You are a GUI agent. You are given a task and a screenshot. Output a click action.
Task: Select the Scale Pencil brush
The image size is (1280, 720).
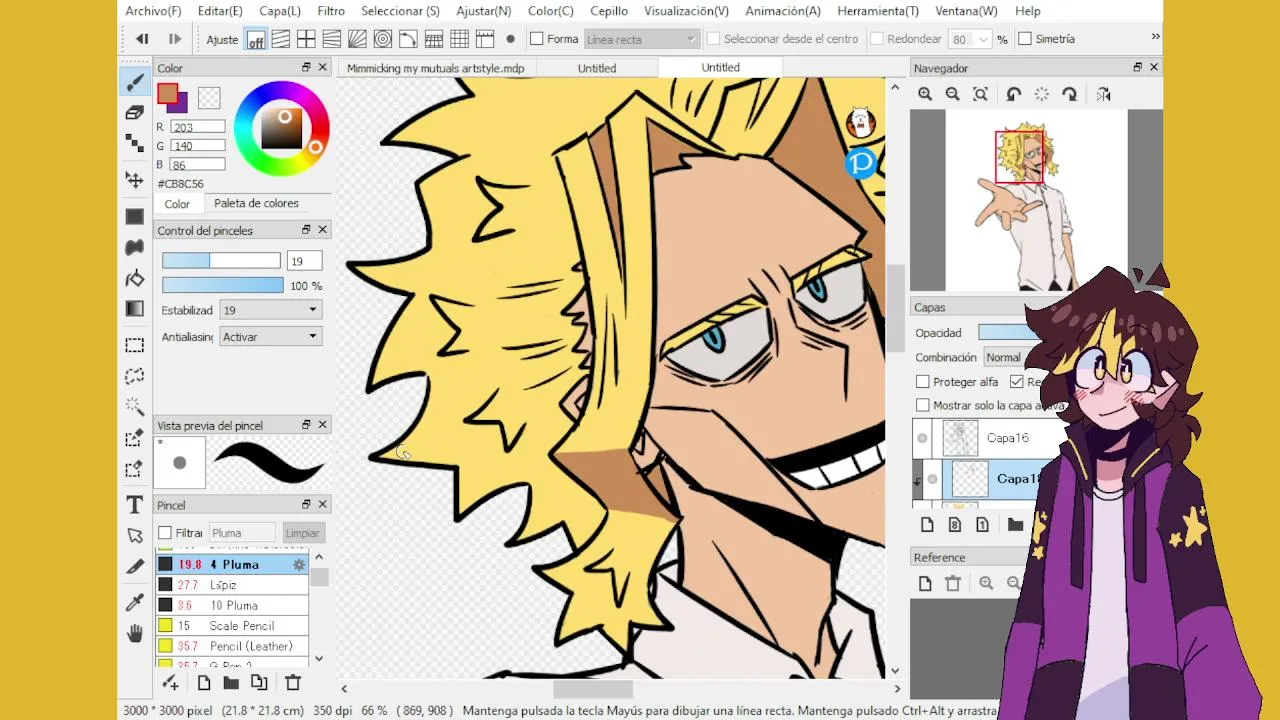232,626
